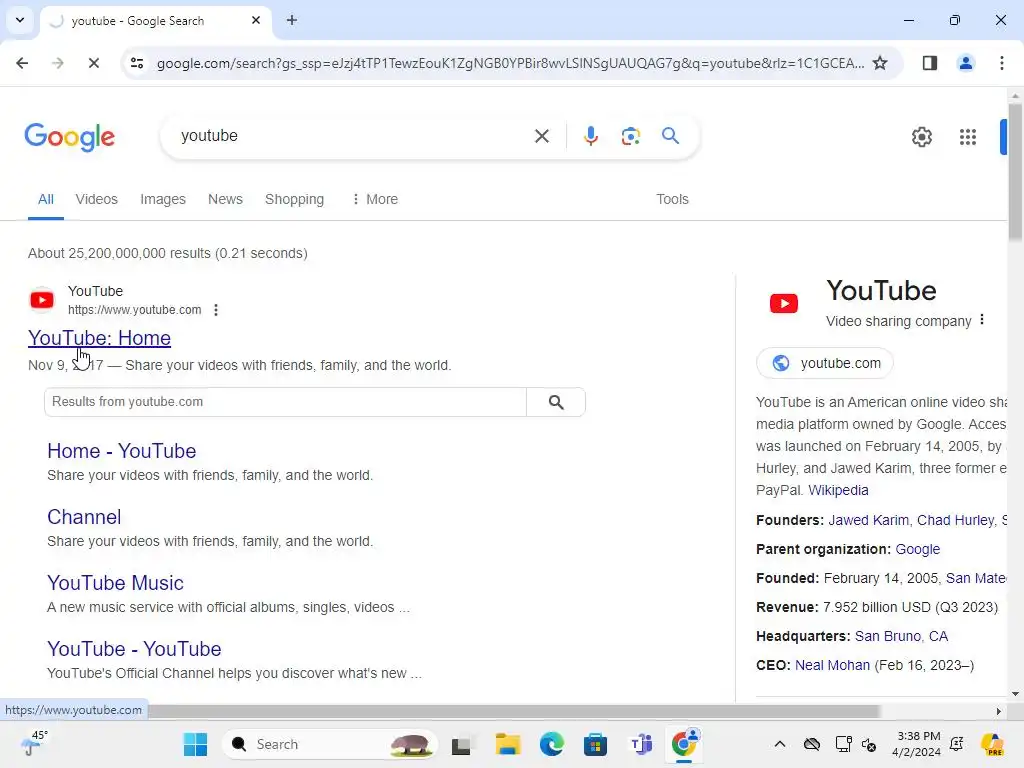
Task: Open Chad Hurley founder link
Action: [x=955, y=520]
